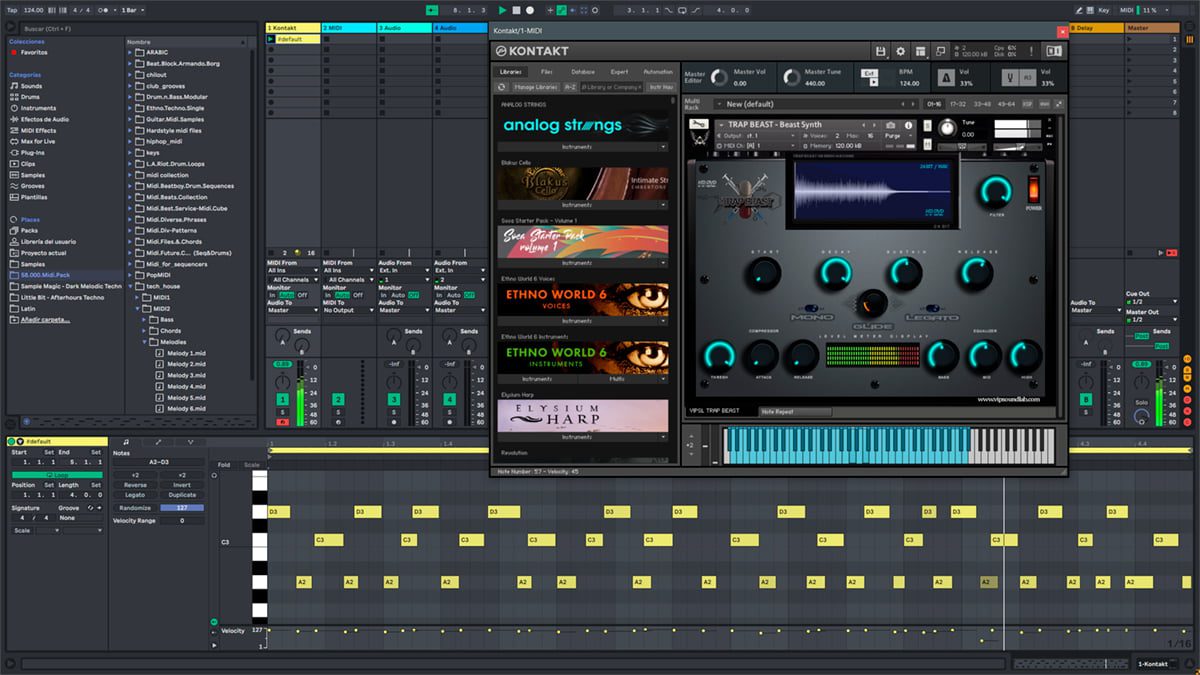
Task: Expand the ARABIC folder
Action: pos(131,52)
